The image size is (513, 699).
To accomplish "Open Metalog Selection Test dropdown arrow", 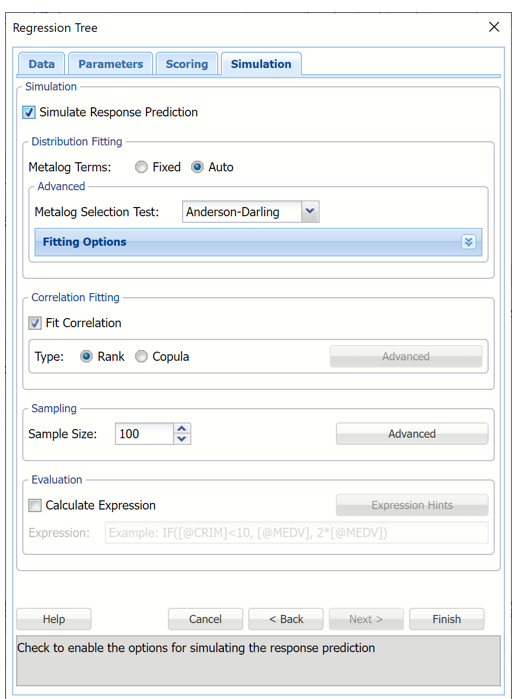I will (x=310, y=211).
